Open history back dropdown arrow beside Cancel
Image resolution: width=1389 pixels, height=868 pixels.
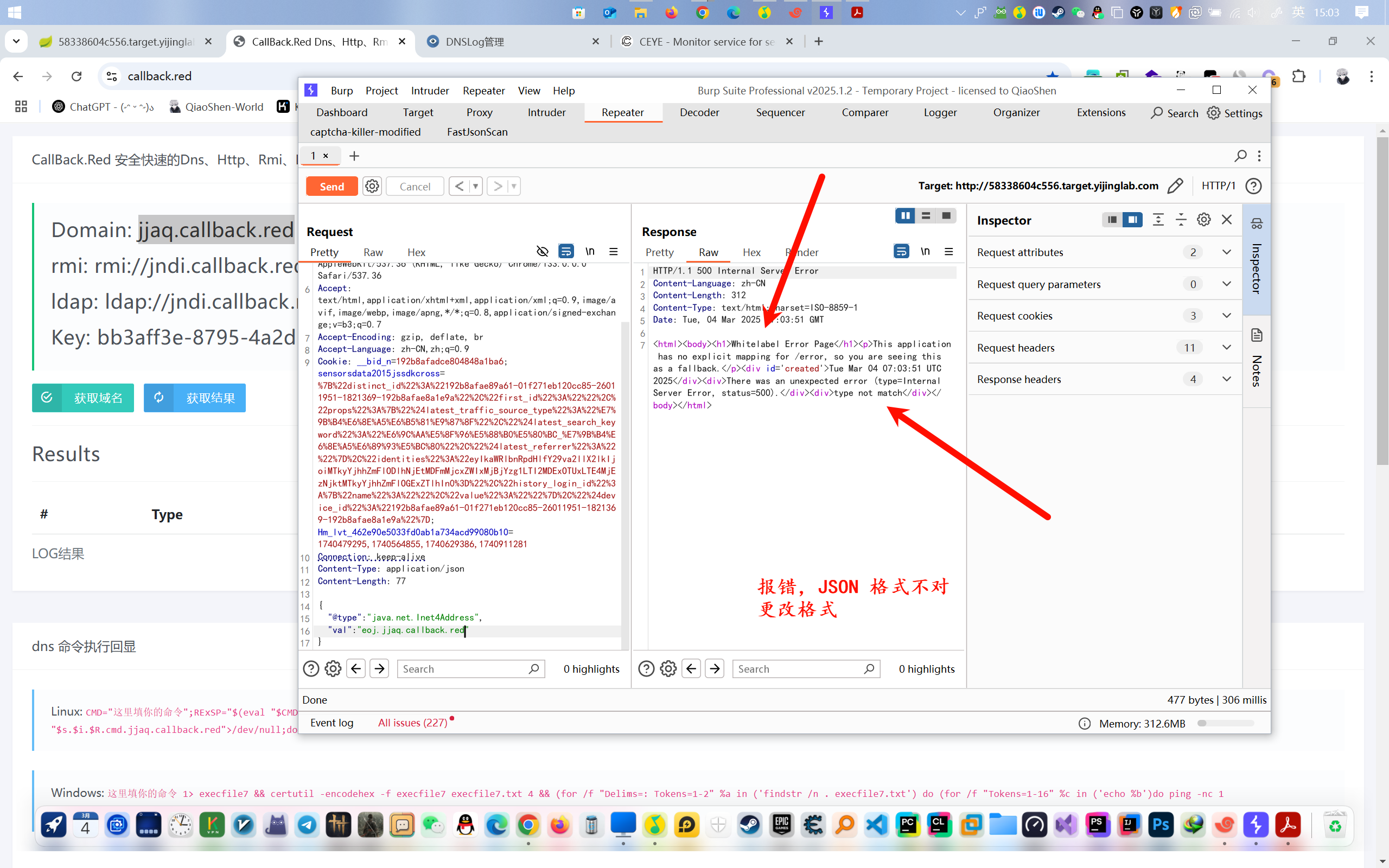pos(475,186)
